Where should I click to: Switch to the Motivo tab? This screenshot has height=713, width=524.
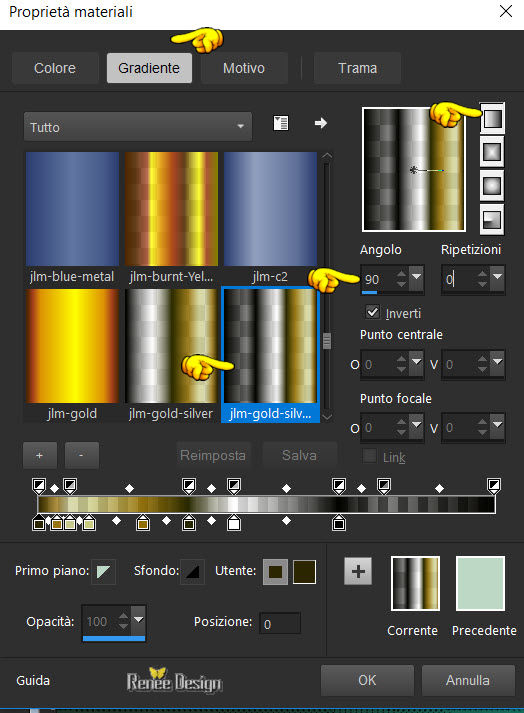(x=244, y=68)
